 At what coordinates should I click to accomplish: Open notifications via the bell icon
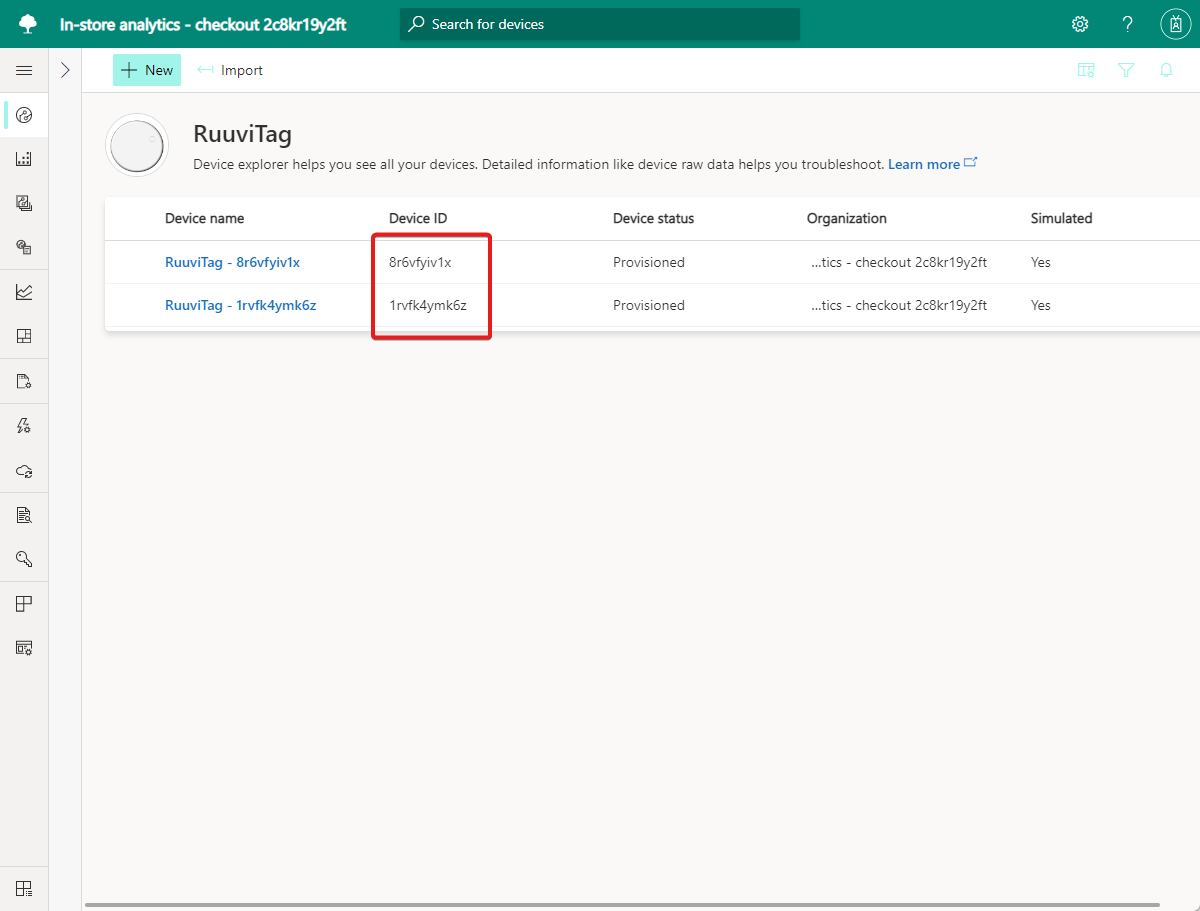pos(1166,70)
